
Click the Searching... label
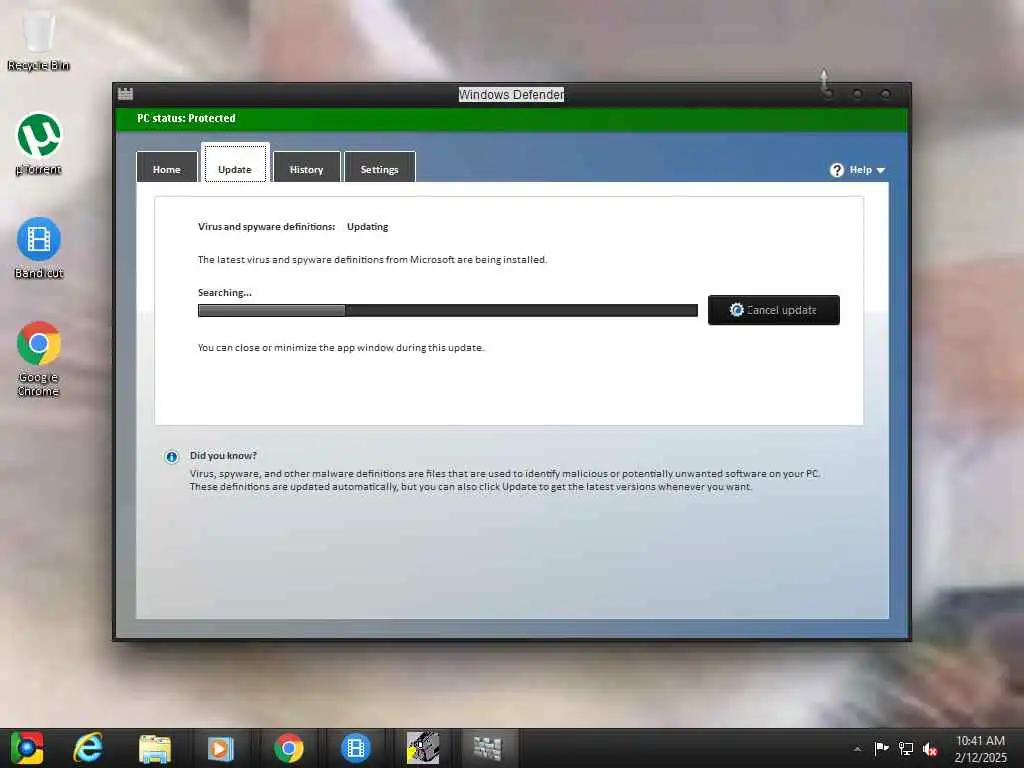point(225,293)
